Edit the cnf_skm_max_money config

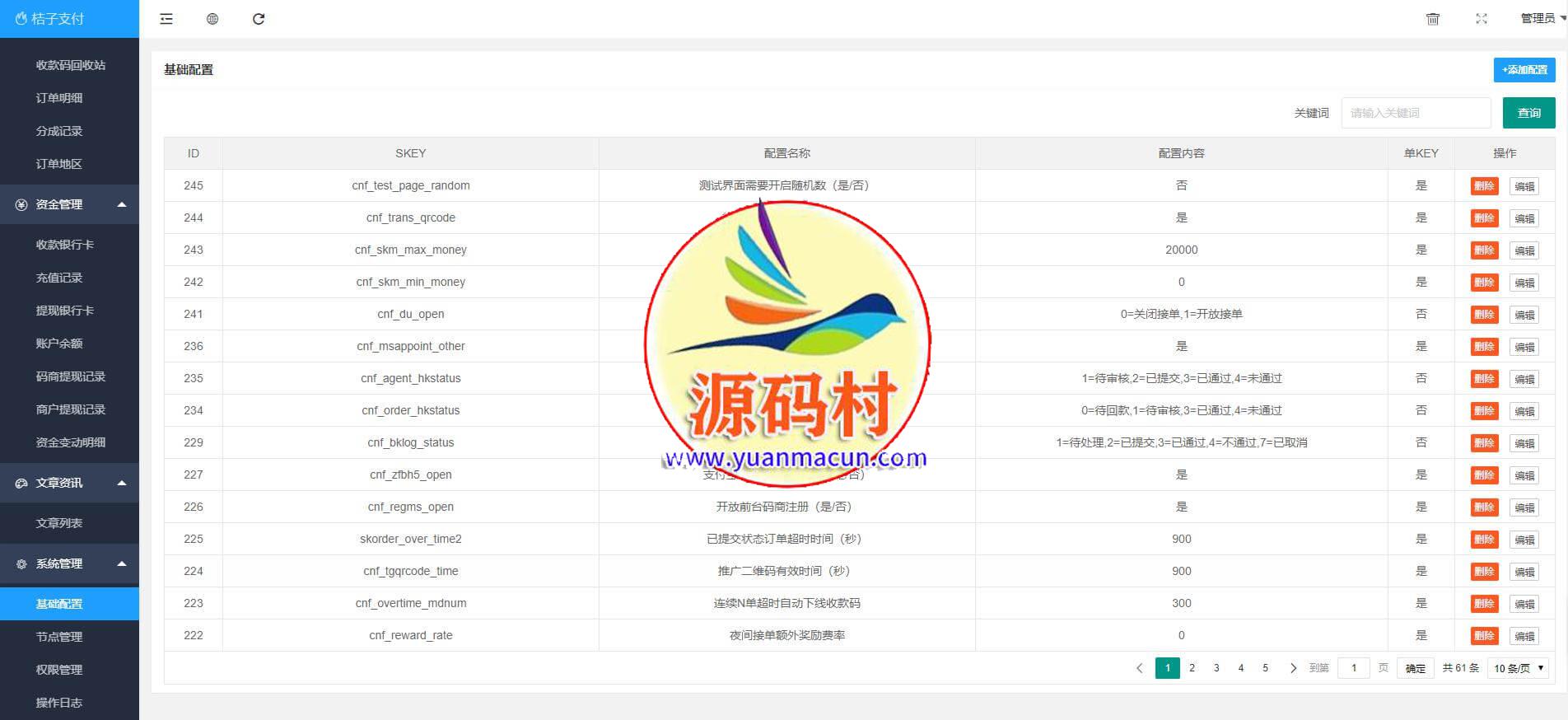(1524, 250)
